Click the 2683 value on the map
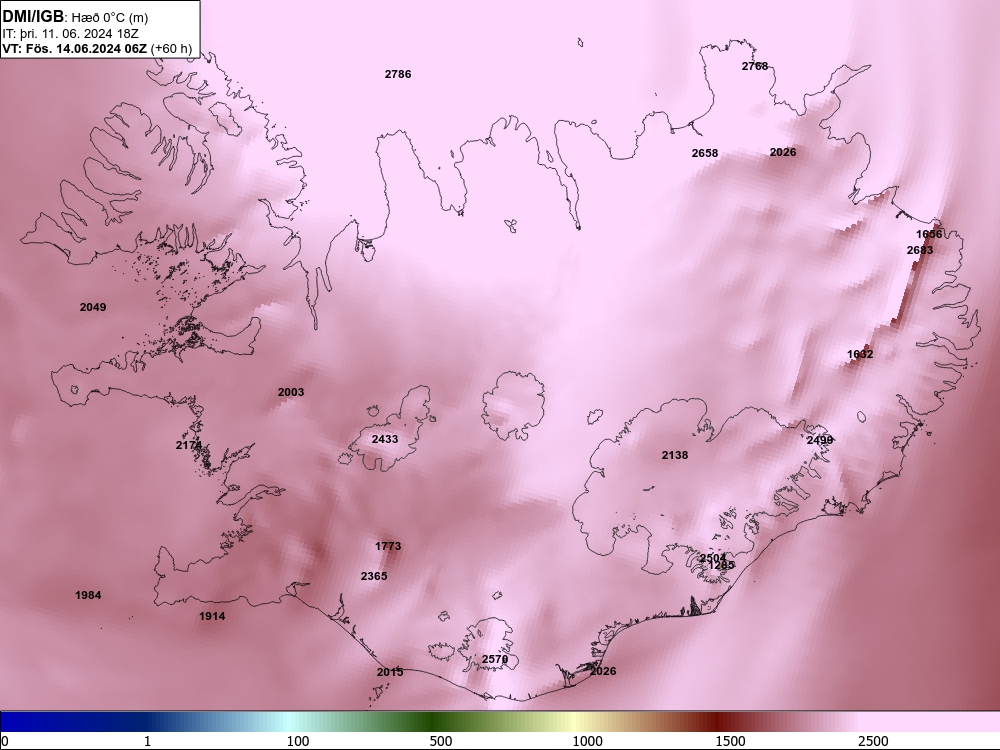 pyautogui.click(x=920, y=250)
